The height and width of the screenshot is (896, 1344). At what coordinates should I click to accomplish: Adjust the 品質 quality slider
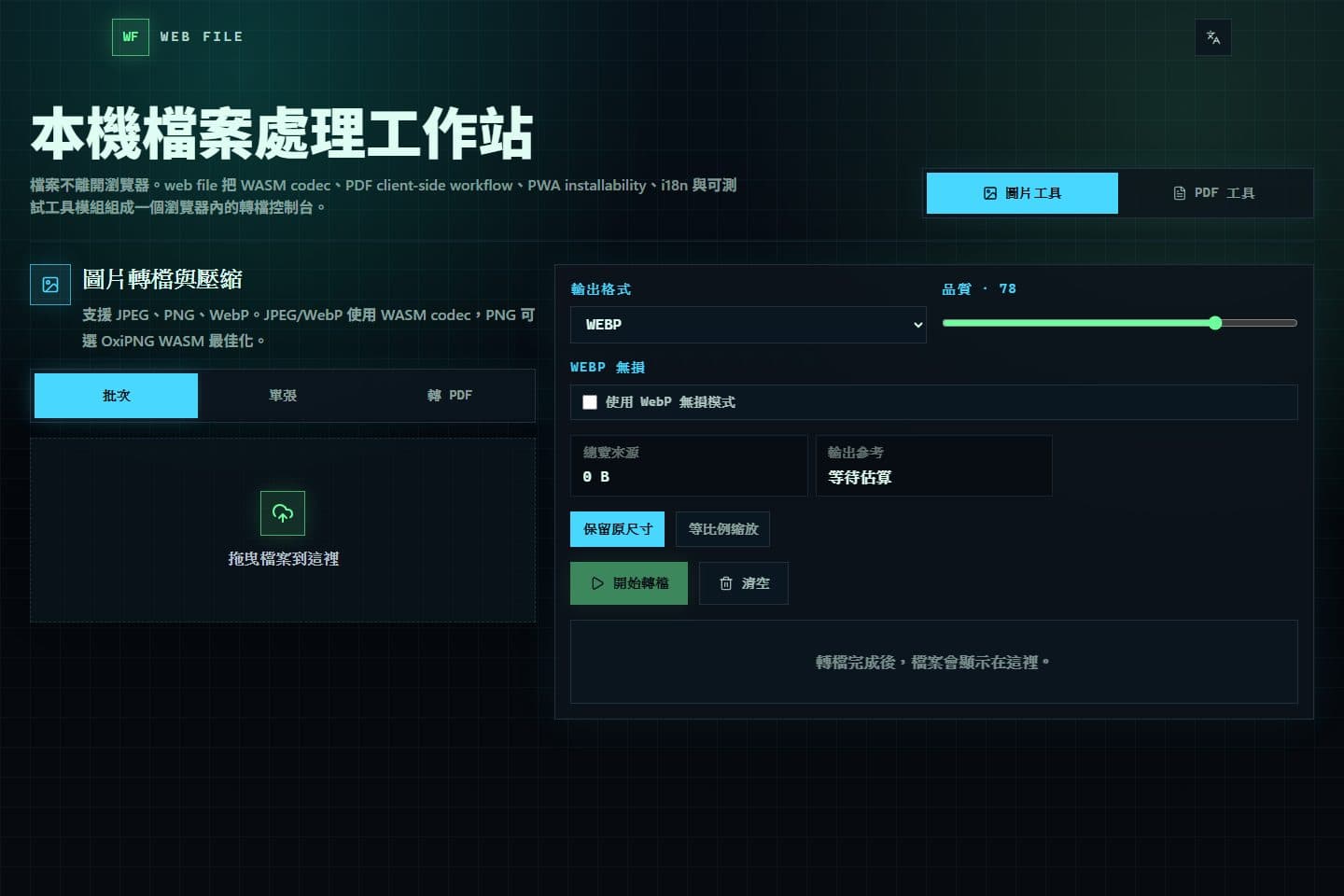point(1120,323)
